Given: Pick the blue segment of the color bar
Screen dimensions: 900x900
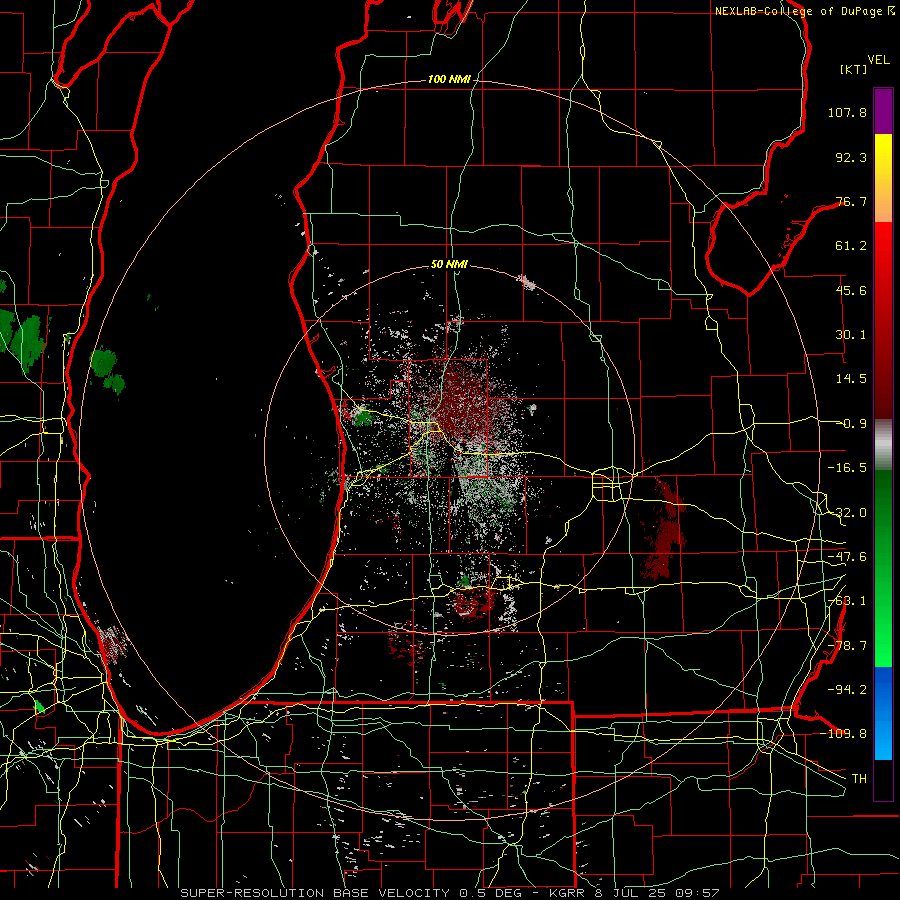Looking at the screenshot, I should [883, 712].
